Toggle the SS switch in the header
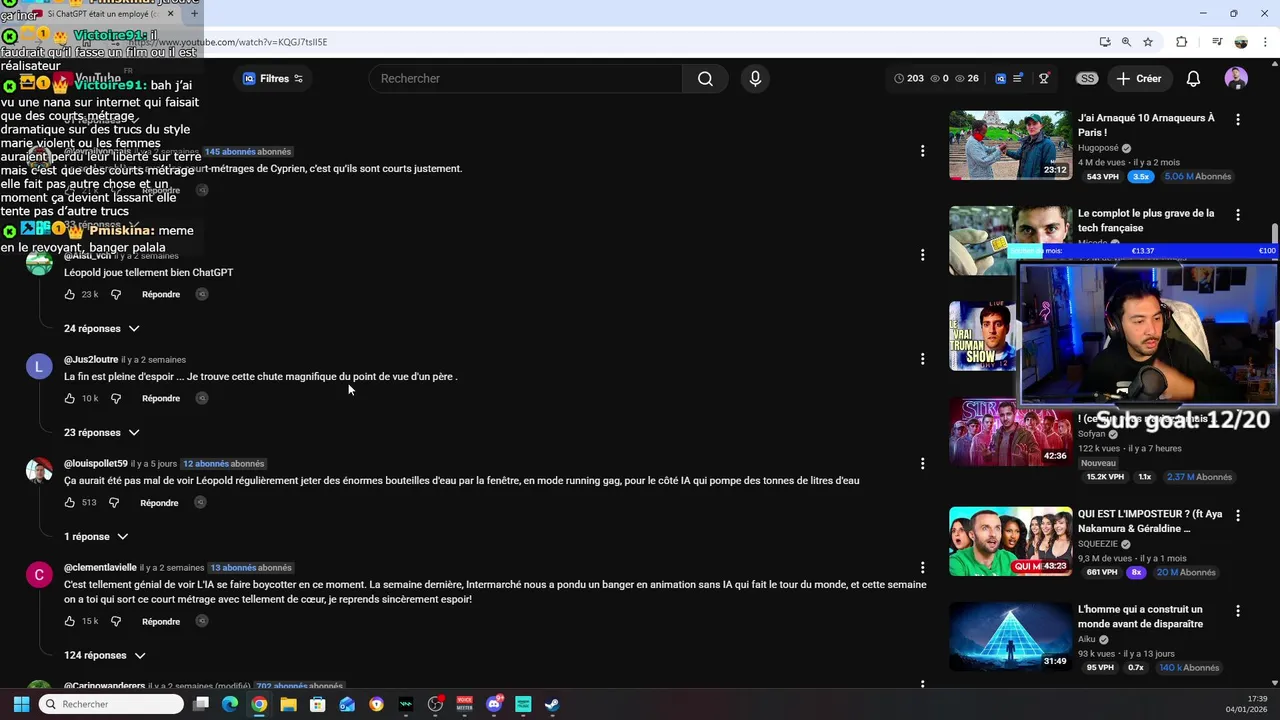Screen dimensions: 1280x720 click(1087, 79)
